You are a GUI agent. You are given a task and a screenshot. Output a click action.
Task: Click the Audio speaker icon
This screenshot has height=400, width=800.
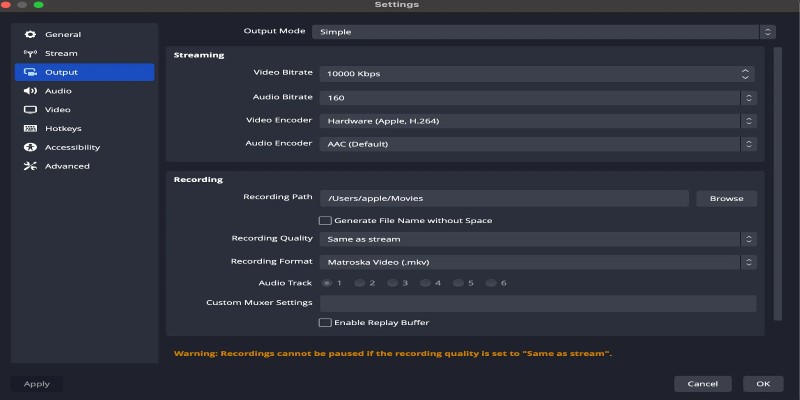[x=30, y=91]
